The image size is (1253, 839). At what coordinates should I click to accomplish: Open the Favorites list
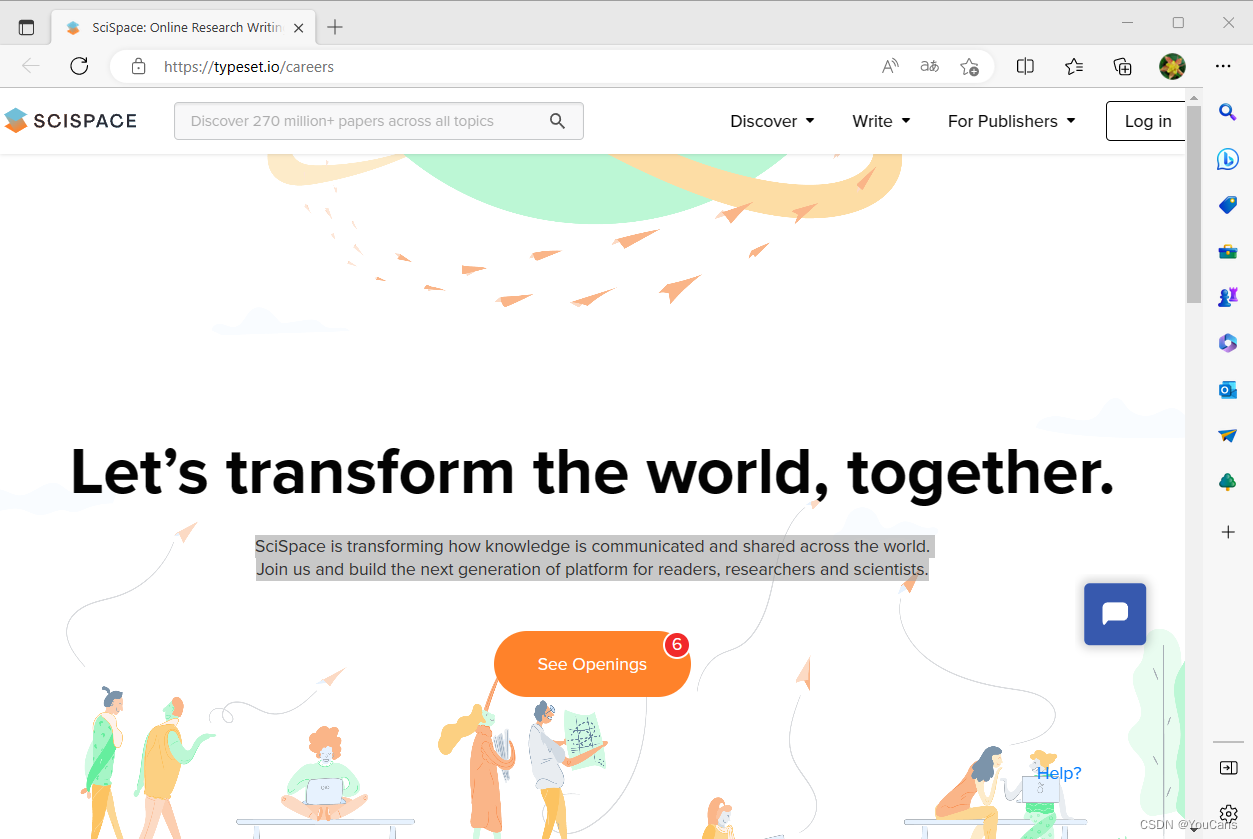1074,66
